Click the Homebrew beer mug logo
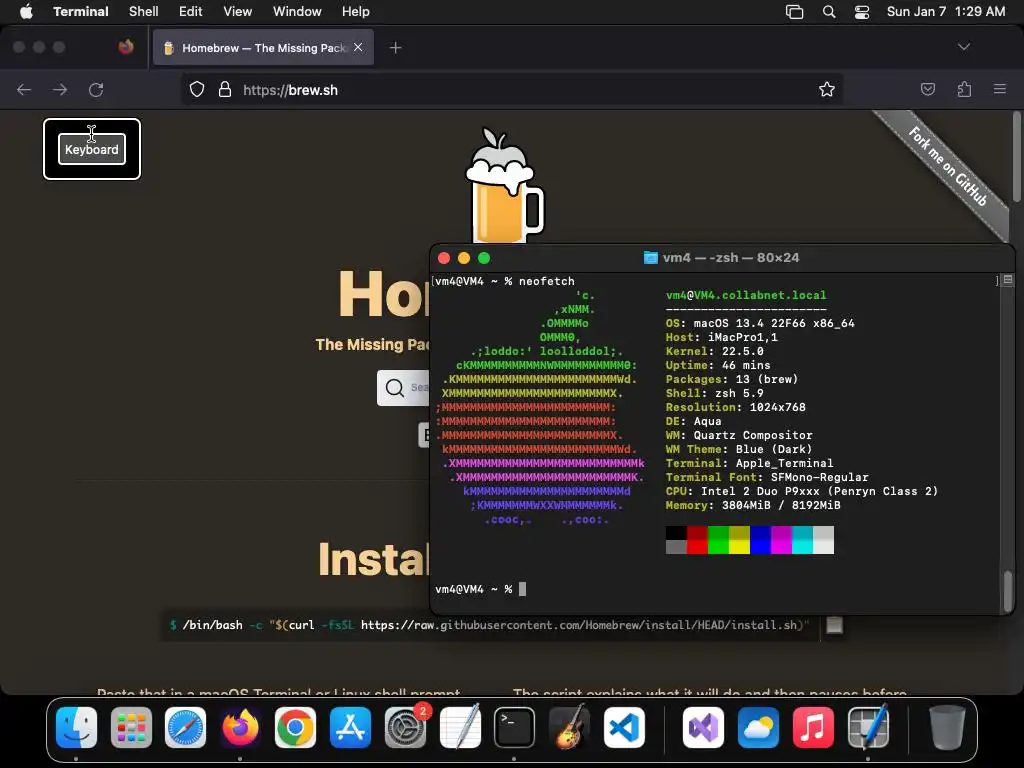 coord(504,185)
